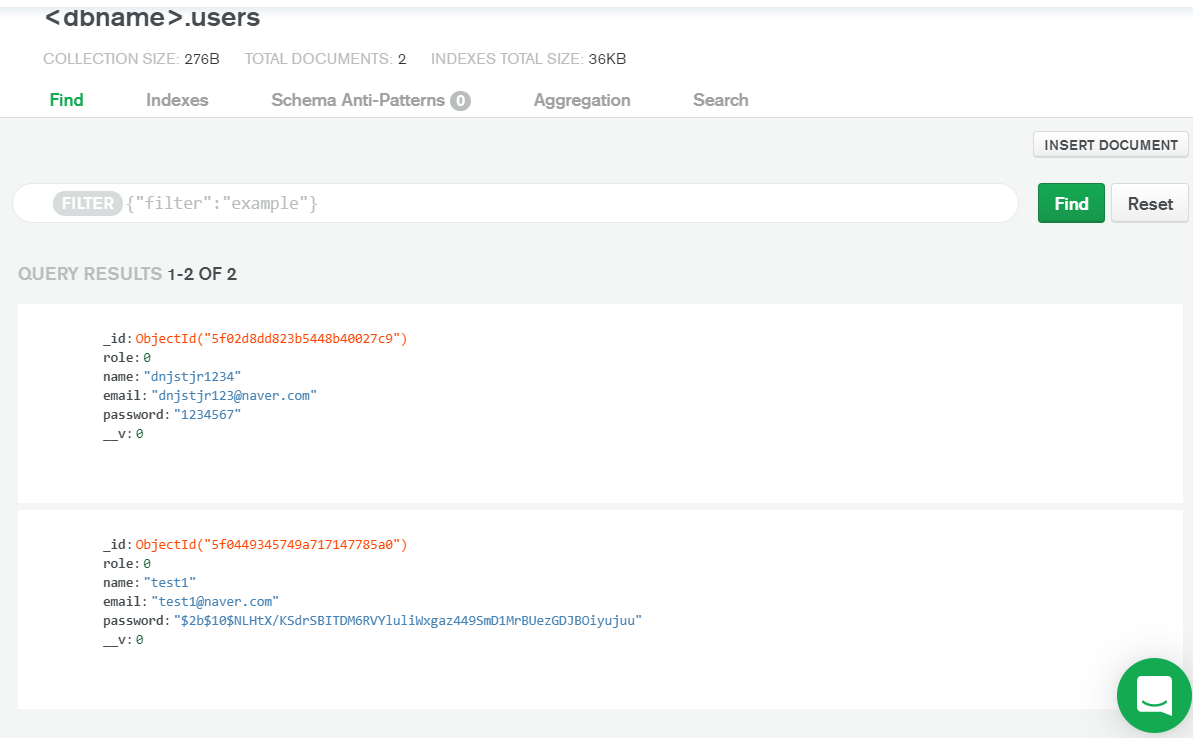Reset the current query filter
1193x738 pixels.
pos(1149,203)
